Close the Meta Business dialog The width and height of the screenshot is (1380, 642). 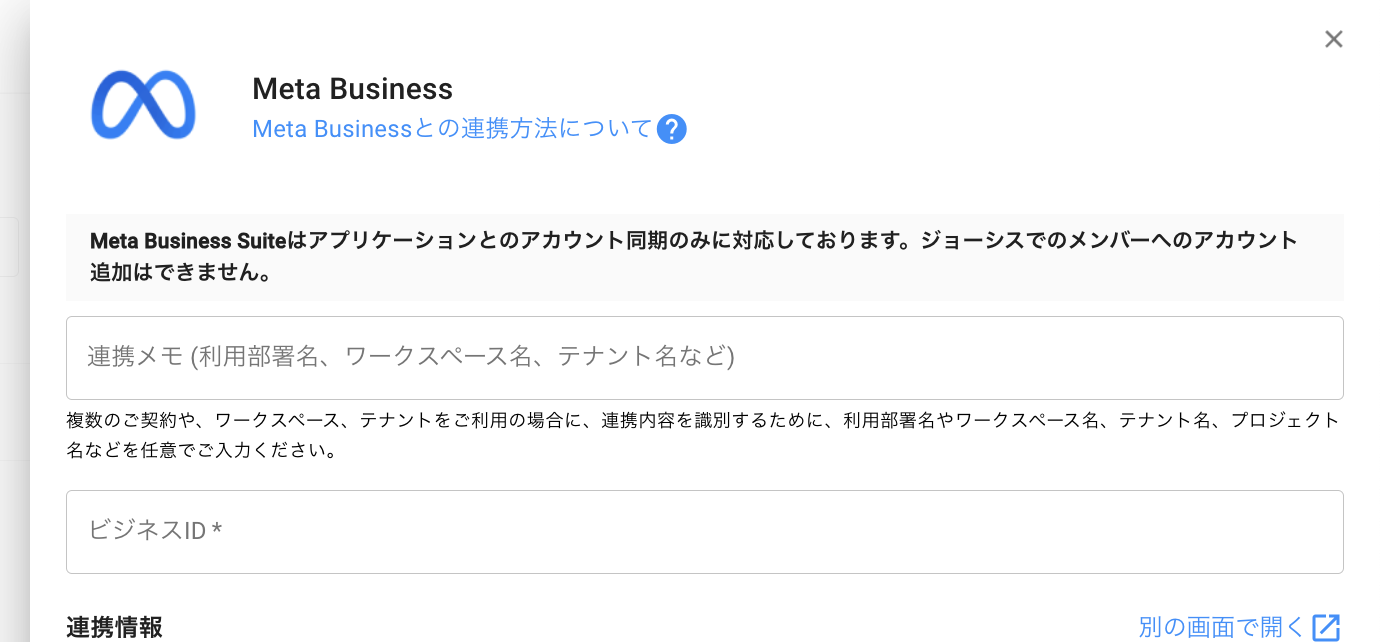(x=1333, y=39)
